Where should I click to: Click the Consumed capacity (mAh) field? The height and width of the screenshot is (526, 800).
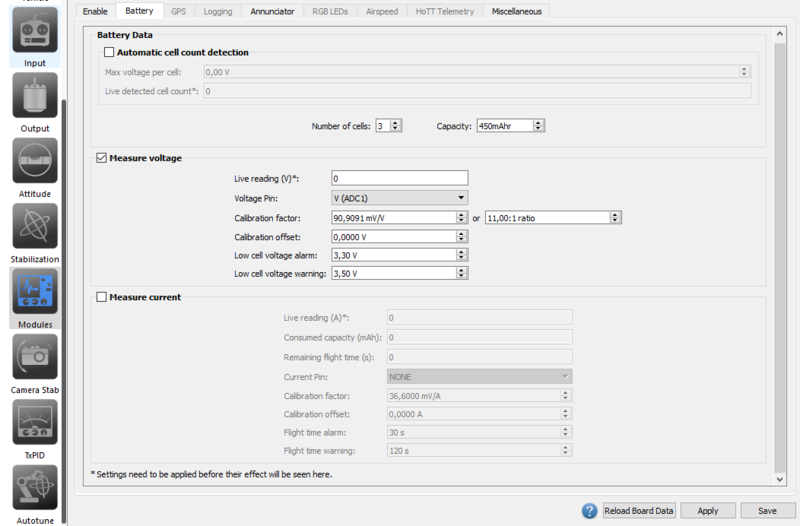[480, 337]
